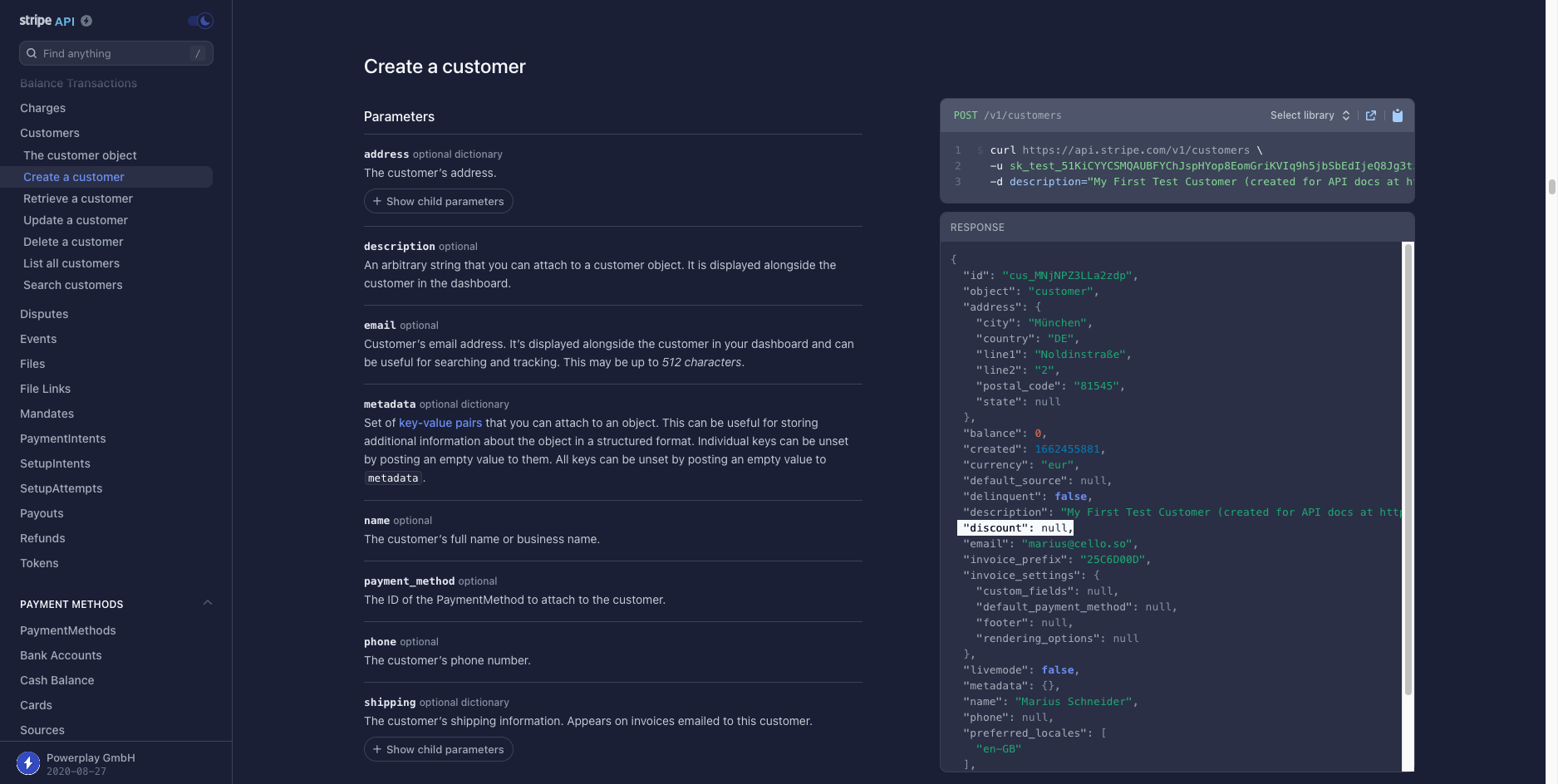Focus the Find anything search field

[x=116, y=53]
